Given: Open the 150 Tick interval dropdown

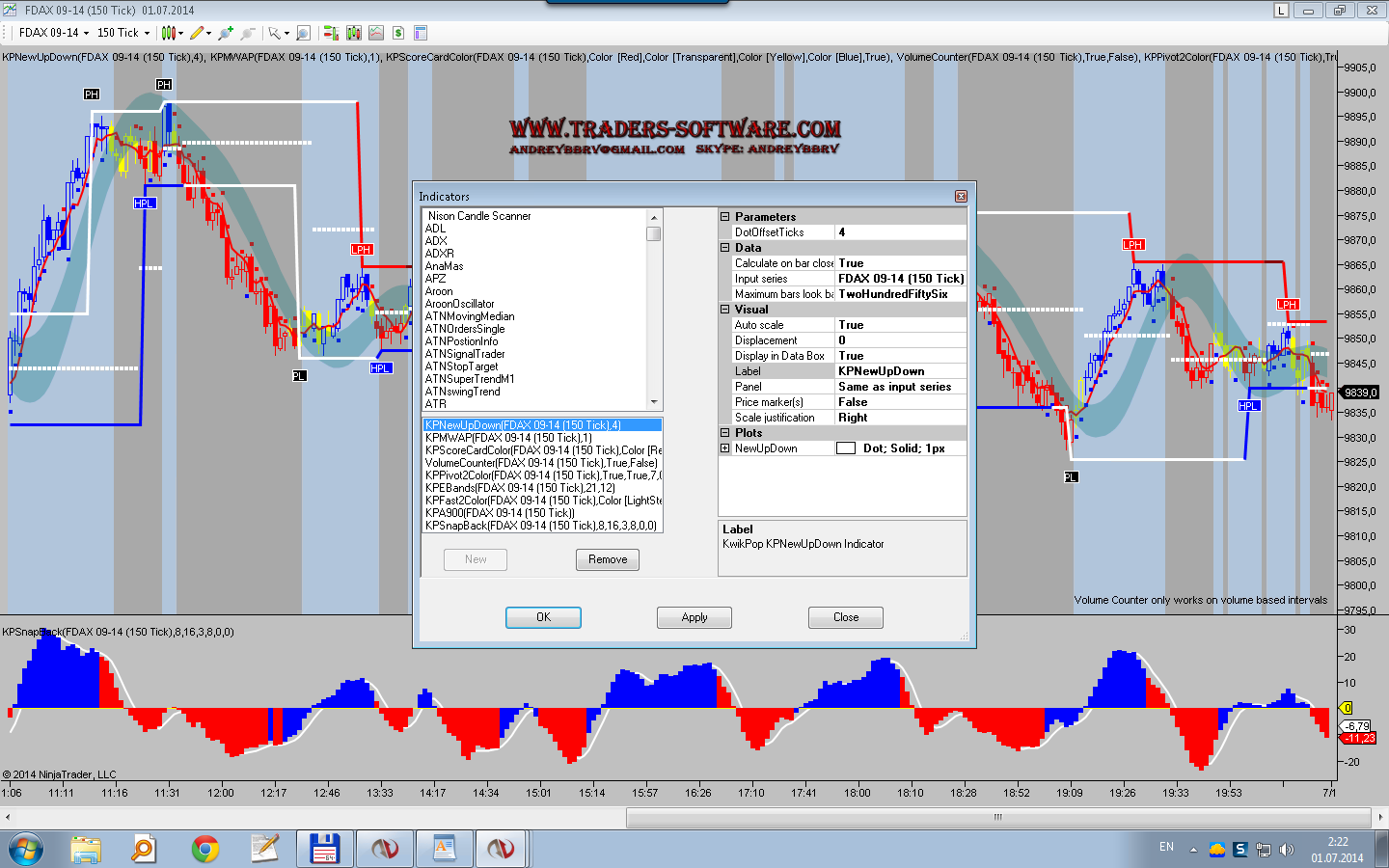Looking at the screenshot, I should [x=123, y=33].
